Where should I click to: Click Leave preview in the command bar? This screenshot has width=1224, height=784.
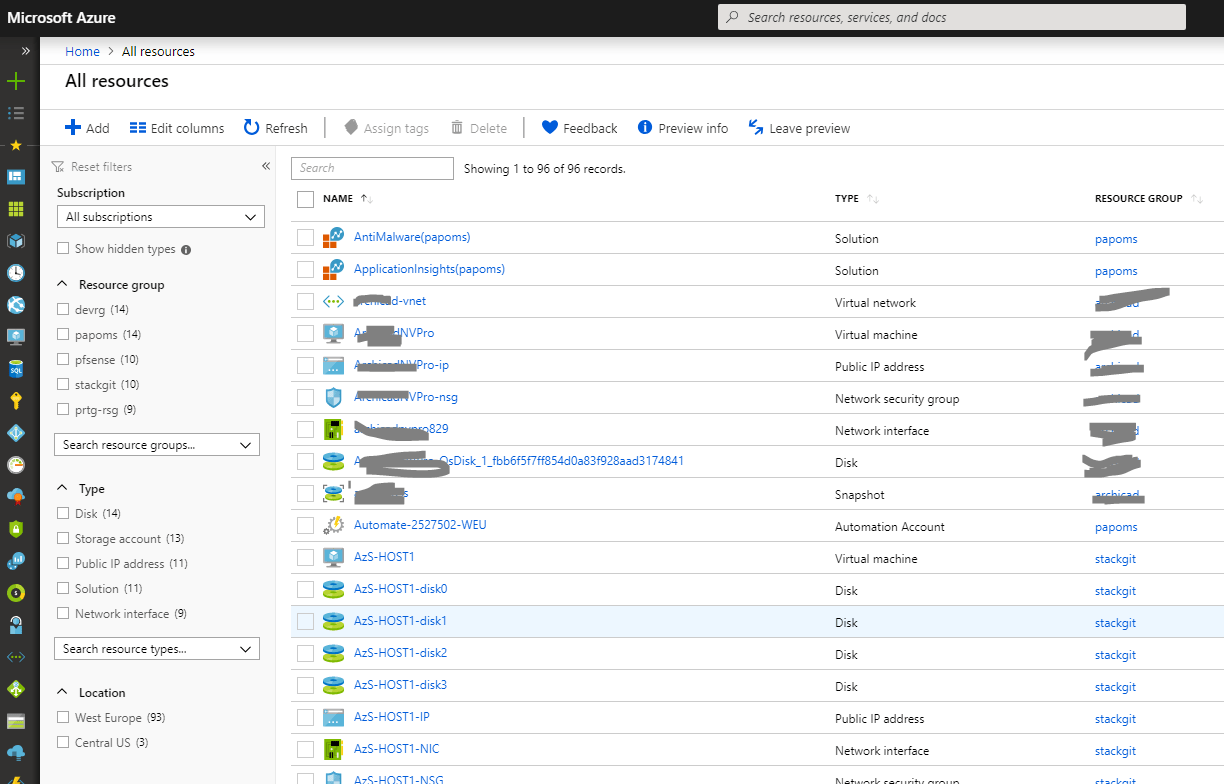[799, 127]
